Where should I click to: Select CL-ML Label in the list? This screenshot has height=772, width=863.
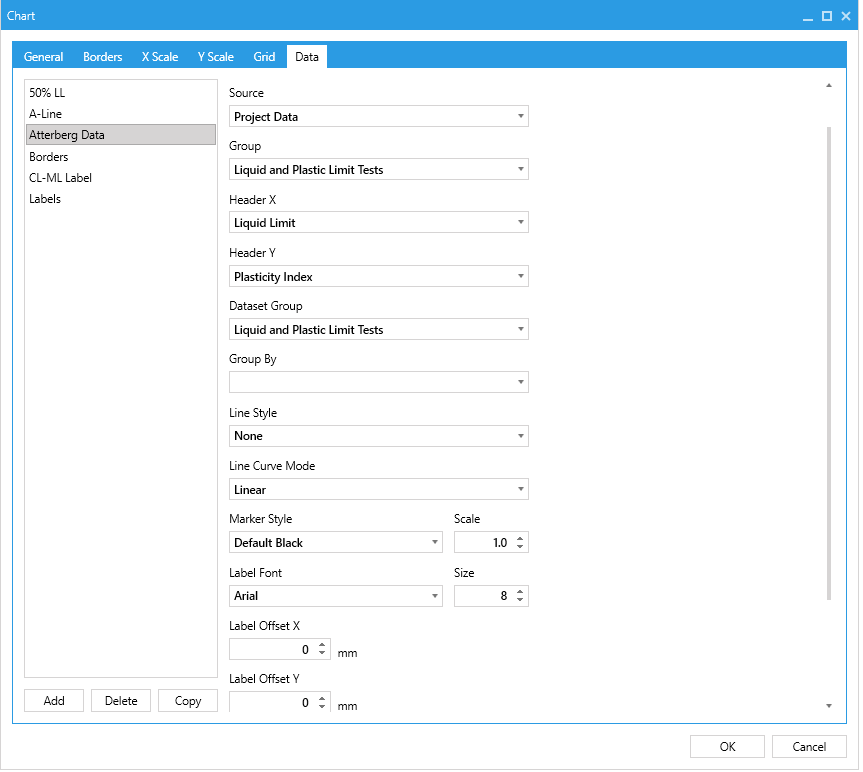[61, 178]
